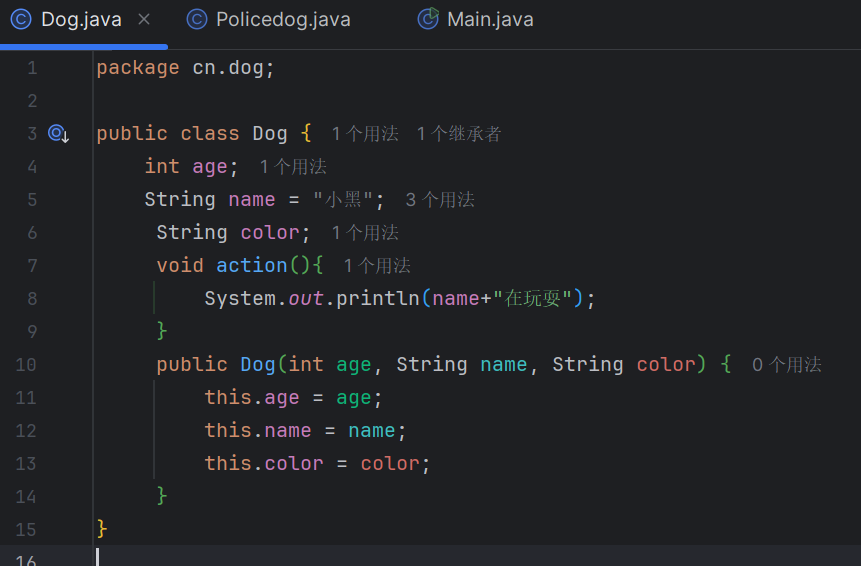Click the runnable class icon on Main.java tab
The image size is (861, 566).
tap(428, 19)
